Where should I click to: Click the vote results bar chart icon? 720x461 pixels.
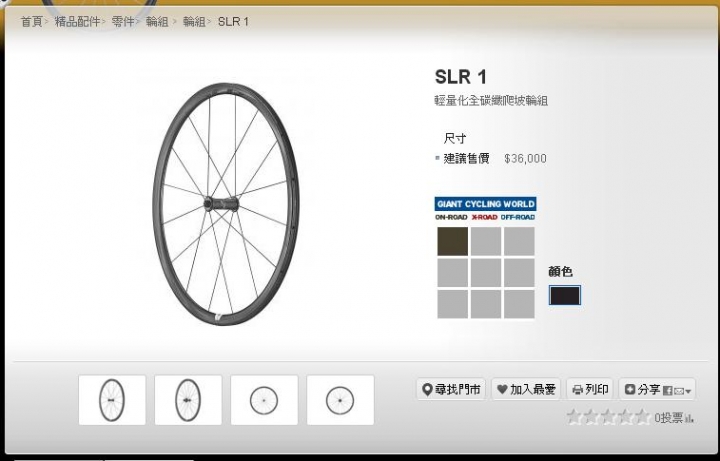click(689, 418)
